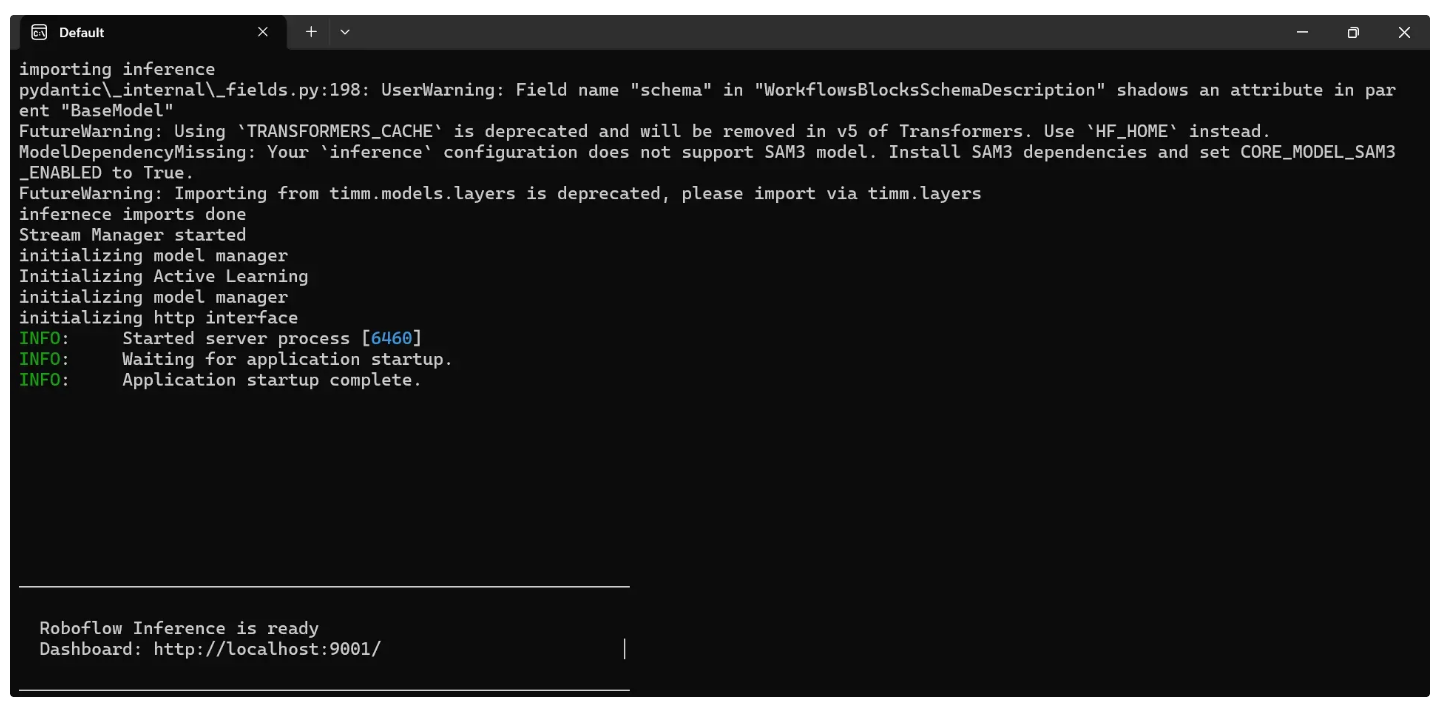Open a new tab with the plus button
Image resolution: width=1438 pixels, height=704 pixels.
[x=311, y=32]
